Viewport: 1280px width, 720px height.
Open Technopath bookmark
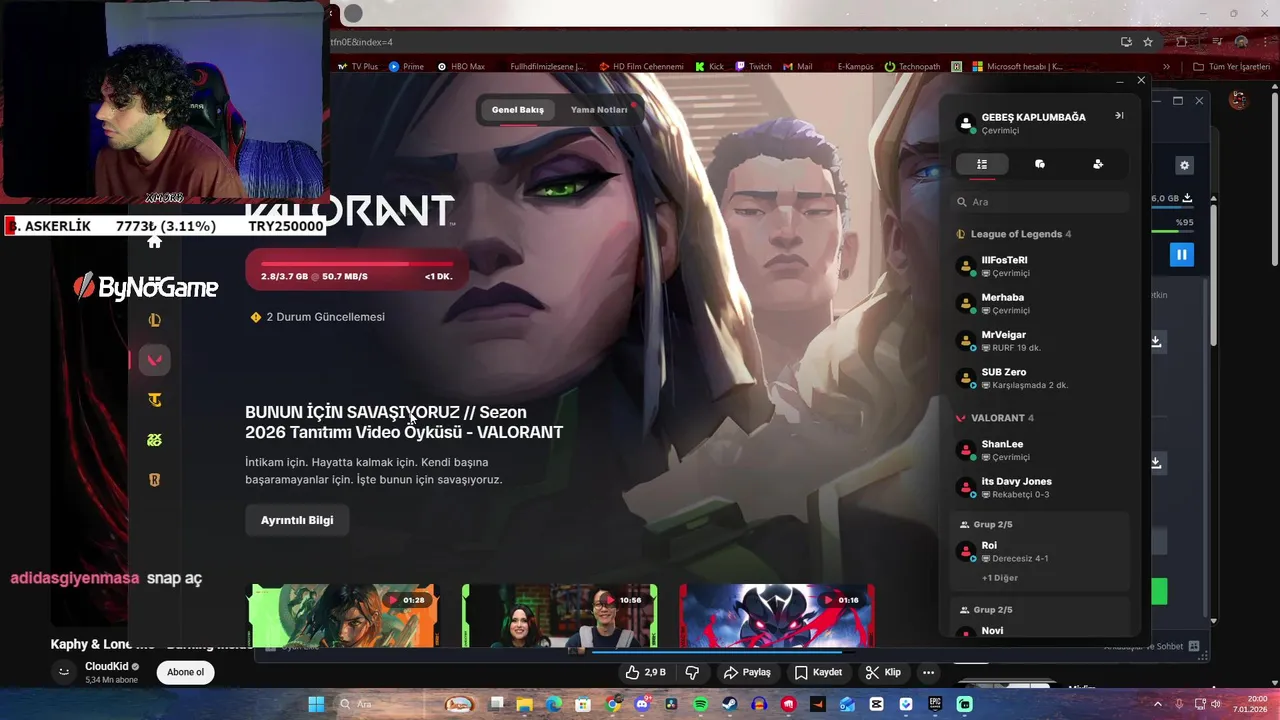tap(912, 67)
